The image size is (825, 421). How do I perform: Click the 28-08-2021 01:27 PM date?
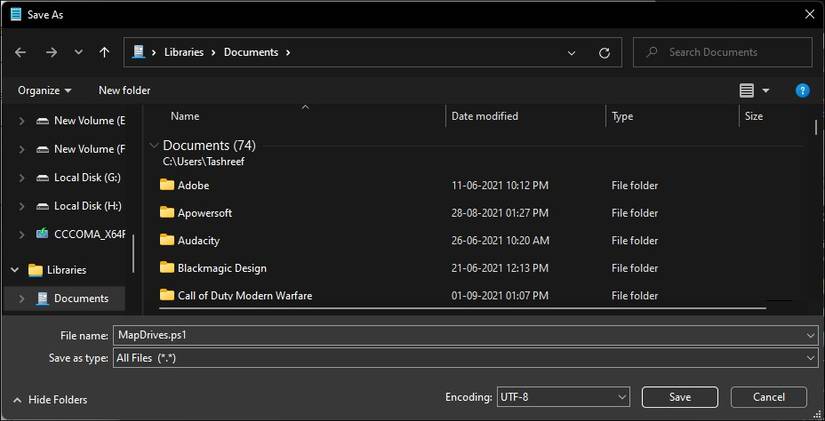pos(500,213)
